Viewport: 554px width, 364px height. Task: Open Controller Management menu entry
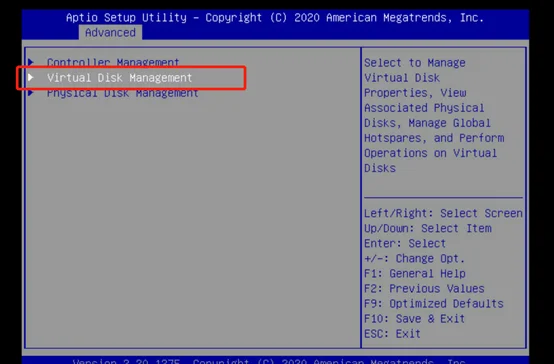[113, 63]
